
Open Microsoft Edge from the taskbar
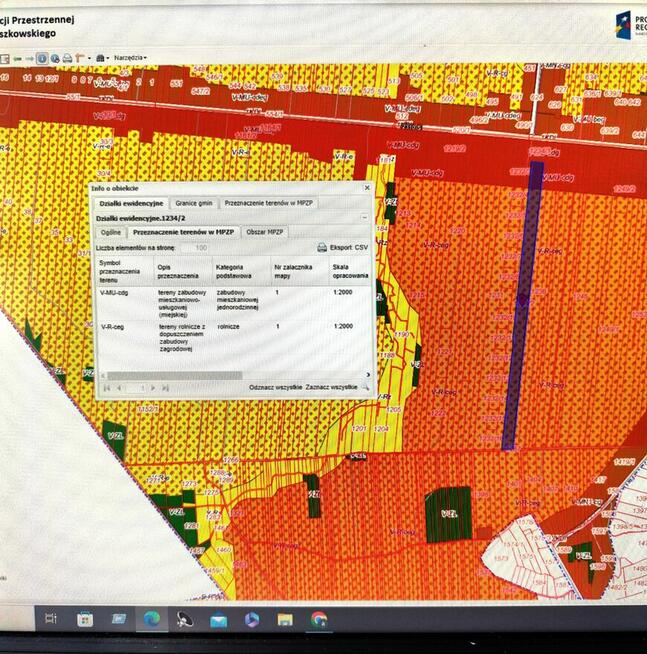click(x=151, y=619)
